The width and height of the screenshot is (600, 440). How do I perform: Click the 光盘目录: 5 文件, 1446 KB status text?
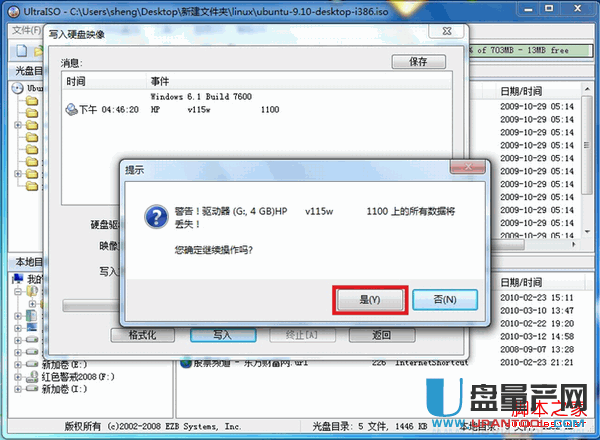[x=370, y=426]
